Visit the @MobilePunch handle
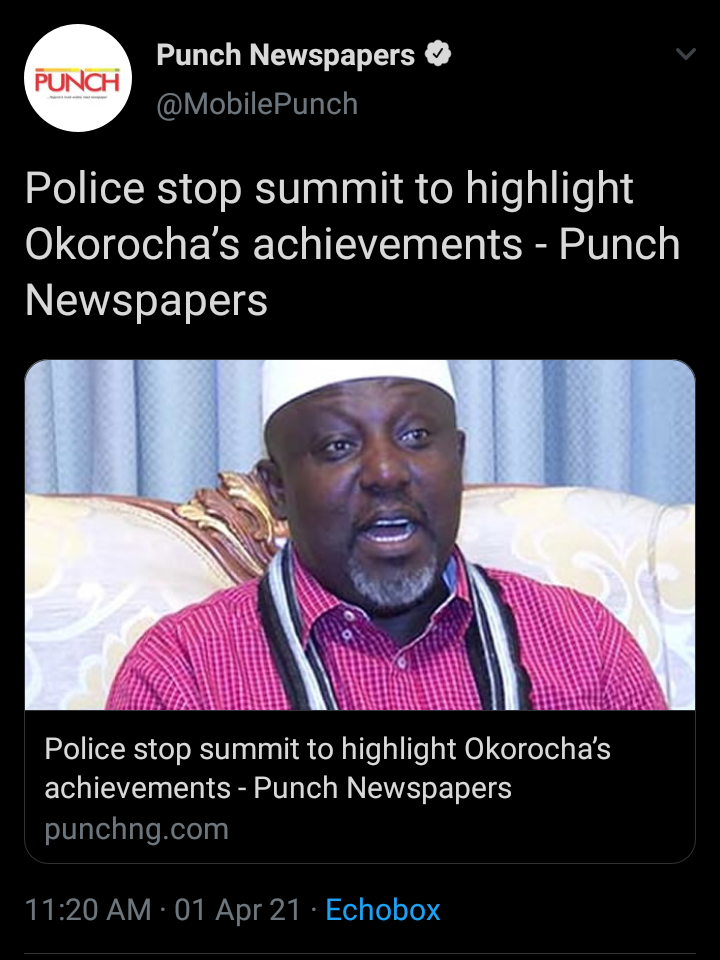The width and height of the screenshot is (720, 960). [257, 103]
